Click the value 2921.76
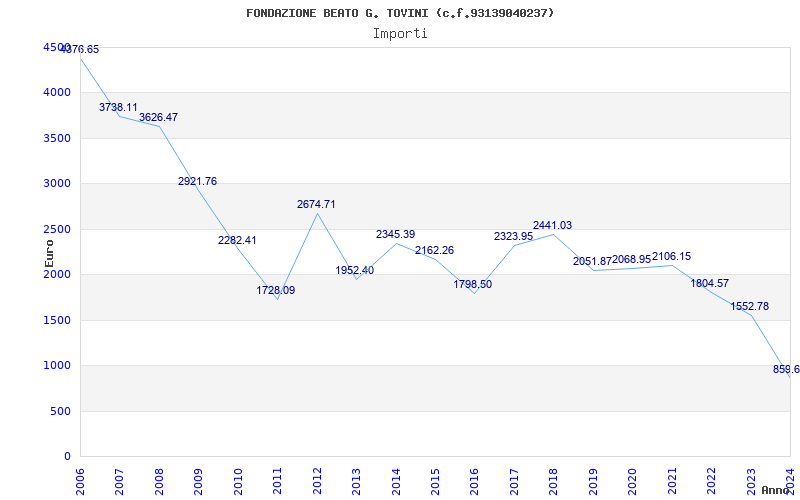The image size is (800, 500). tap(197, 181)
